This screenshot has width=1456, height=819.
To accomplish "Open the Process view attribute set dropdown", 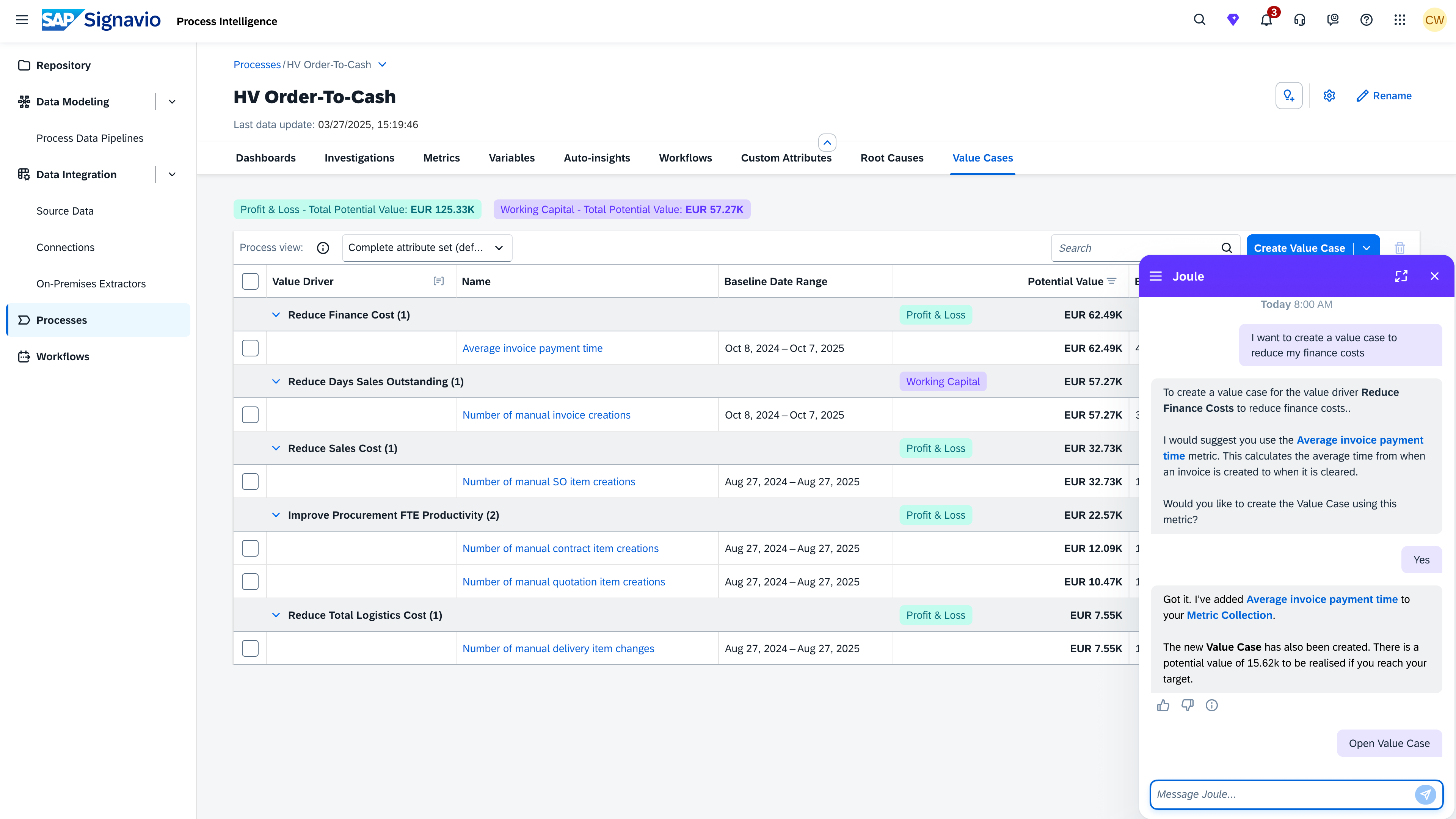I will click(x=427, y=248).
